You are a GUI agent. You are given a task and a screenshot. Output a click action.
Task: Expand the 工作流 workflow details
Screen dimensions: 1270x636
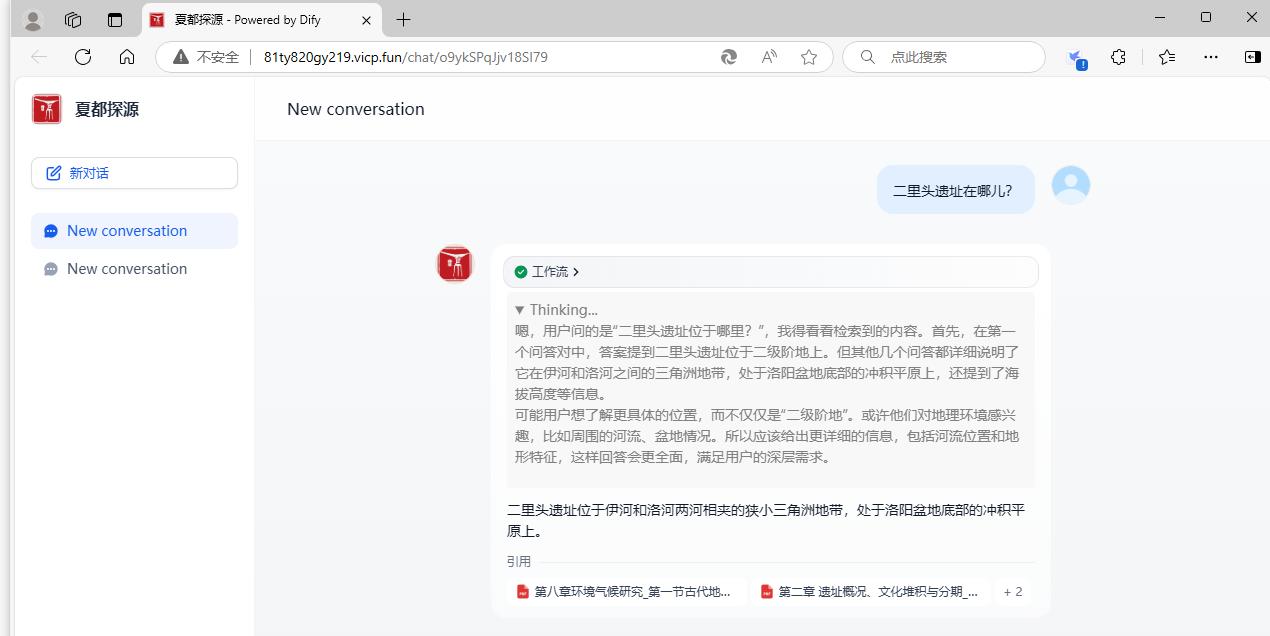click(548, 272)
